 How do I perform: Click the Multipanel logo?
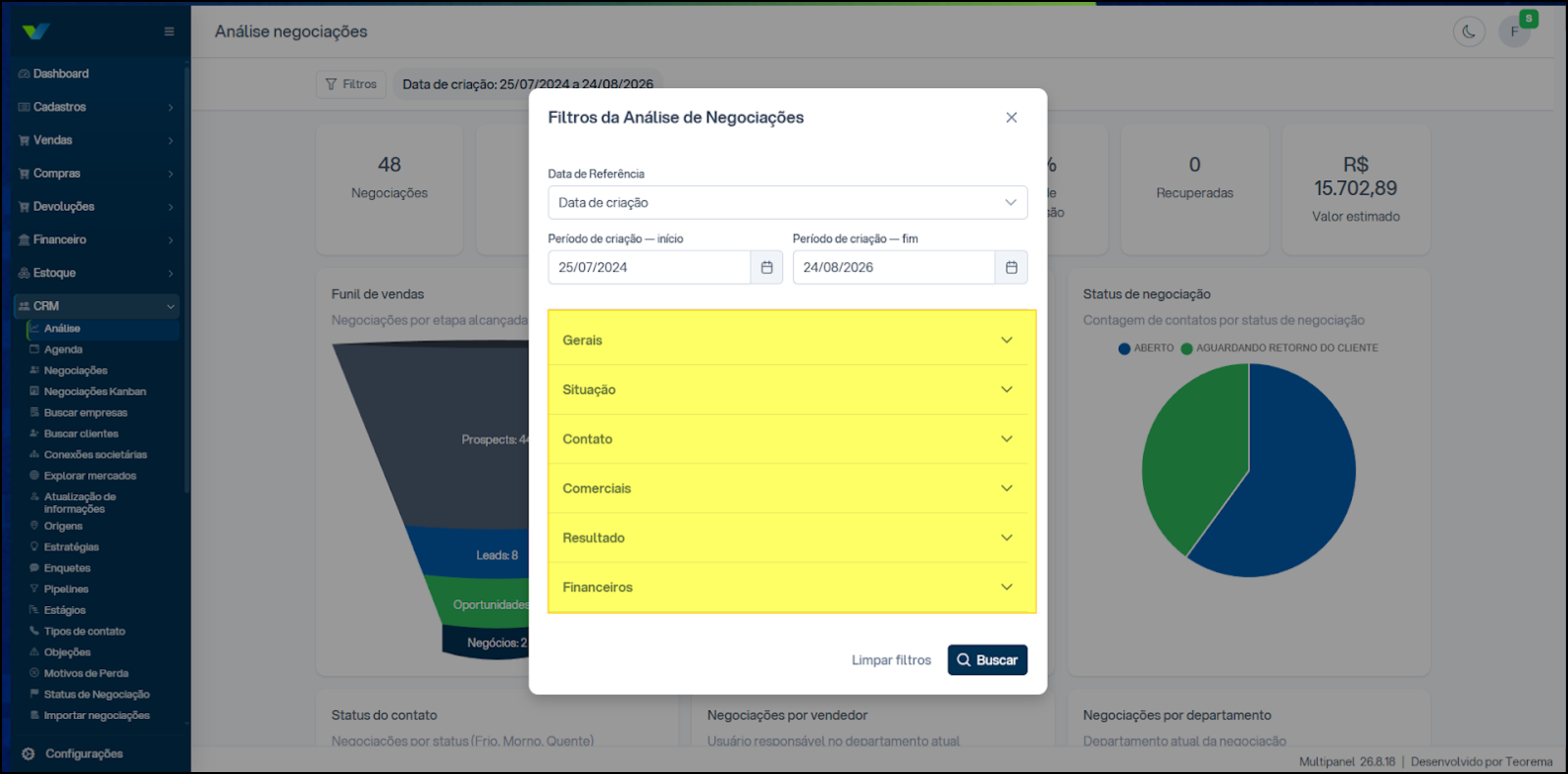[36, 31]
